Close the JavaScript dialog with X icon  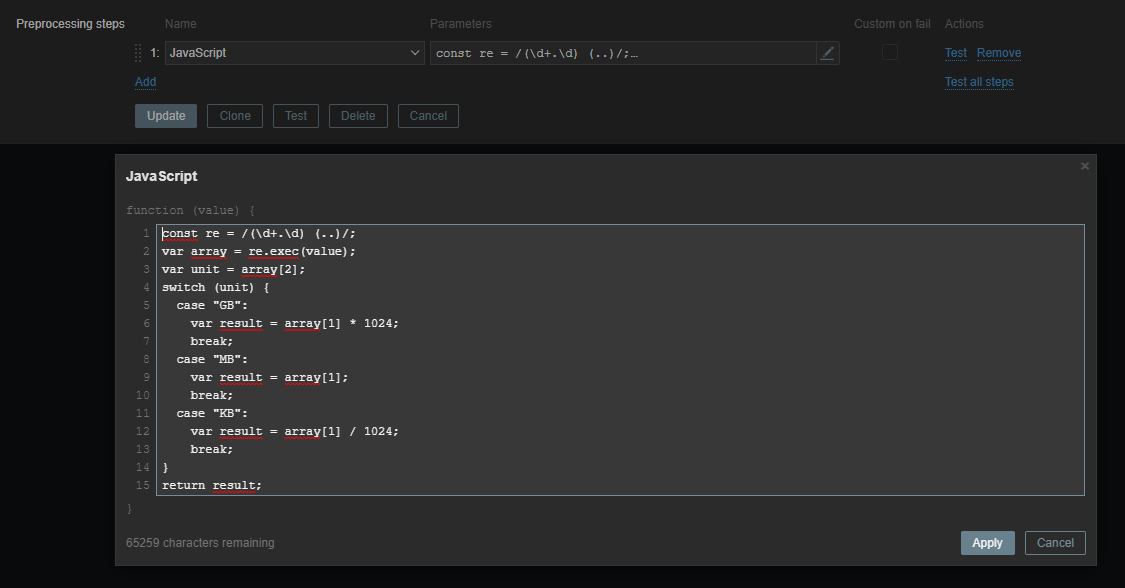1085,166
